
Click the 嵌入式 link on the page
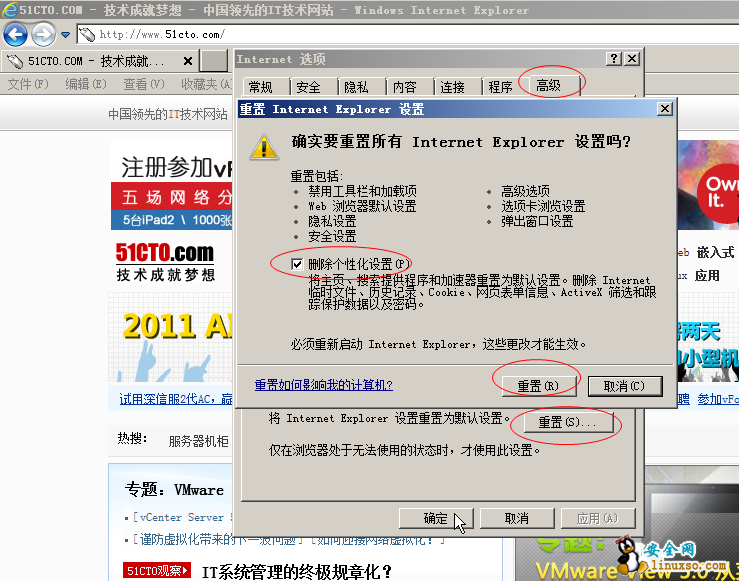[x=715, y=253]
